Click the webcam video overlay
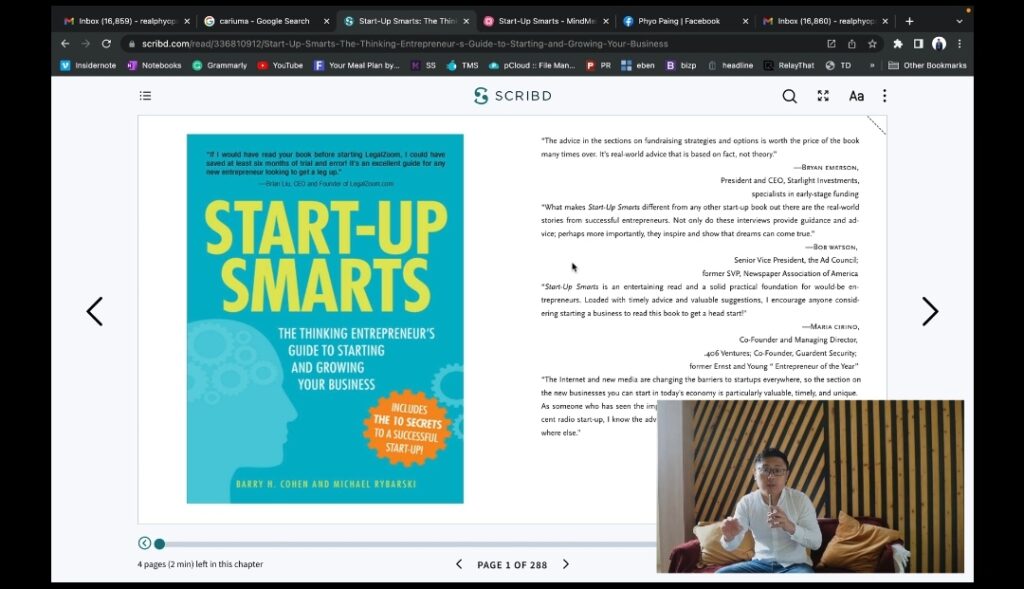This screenshot has height=589, width=1024. point(810,486)
